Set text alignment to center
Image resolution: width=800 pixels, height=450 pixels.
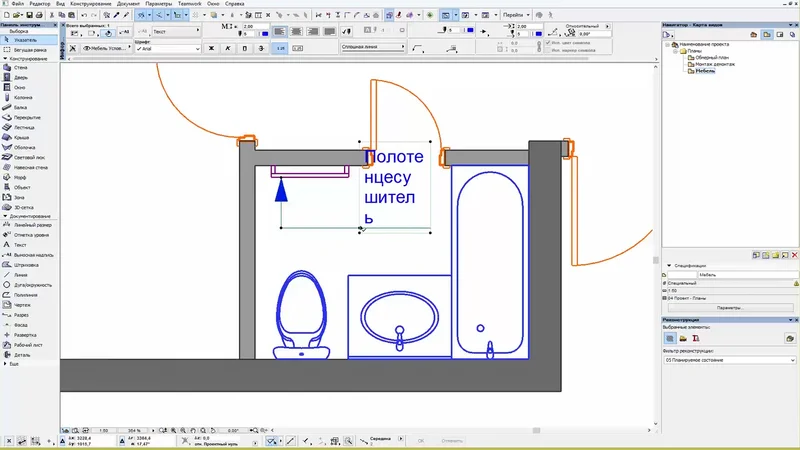(296, 32)
